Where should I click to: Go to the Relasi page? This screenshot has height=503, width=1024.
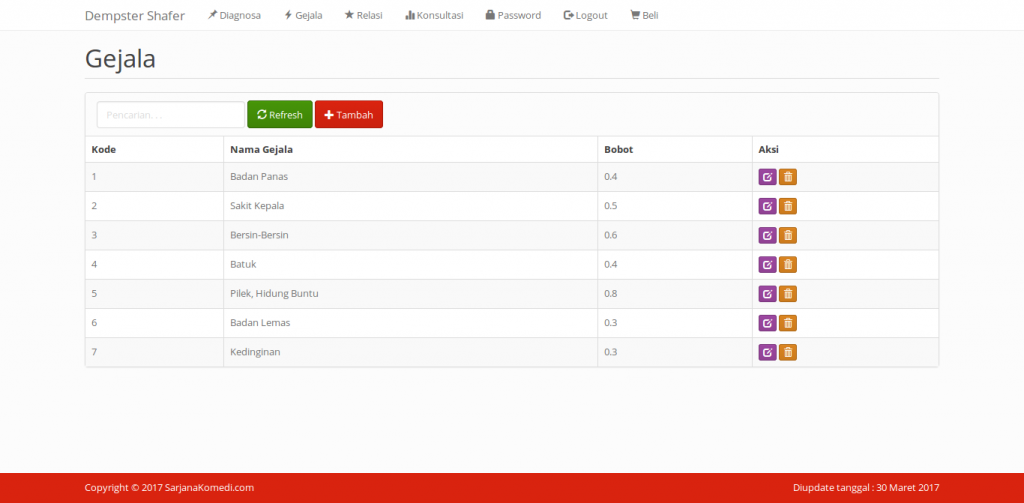coord(363,15)
